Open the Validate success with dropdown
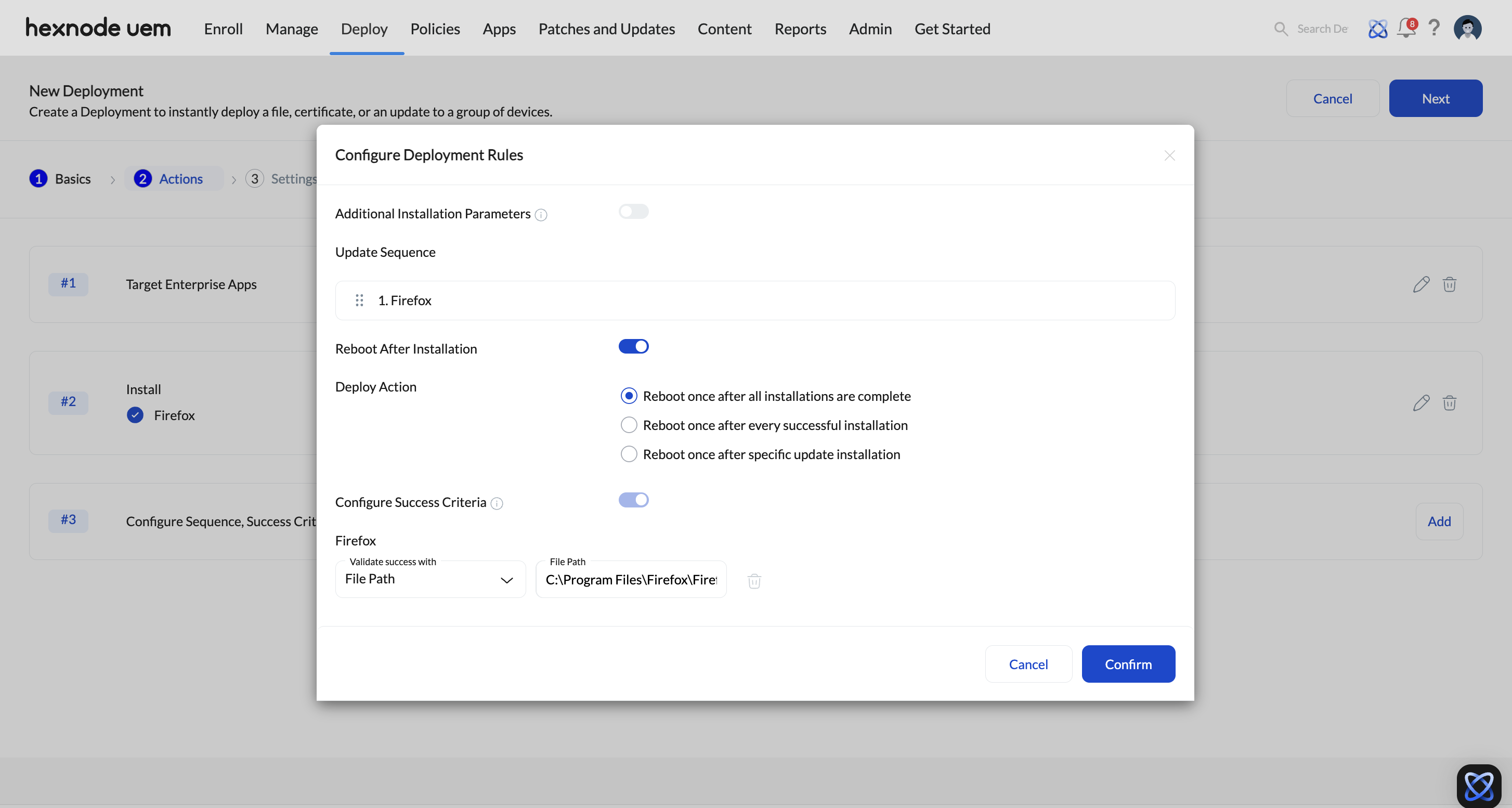Image resolution: width=1512 pixels, height=808 pixels. (430, 579)
